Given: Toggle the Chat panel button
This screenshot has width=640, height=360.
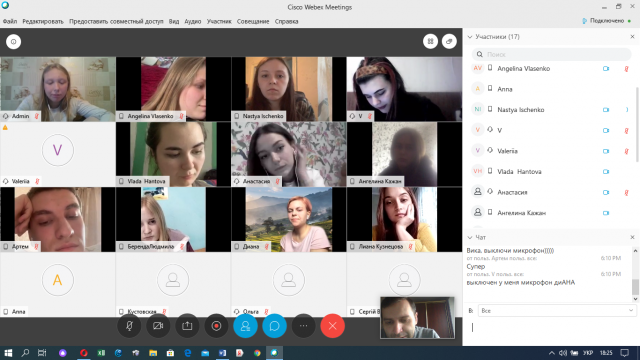Looking at the screenshot, I should (x=274, y=326).
